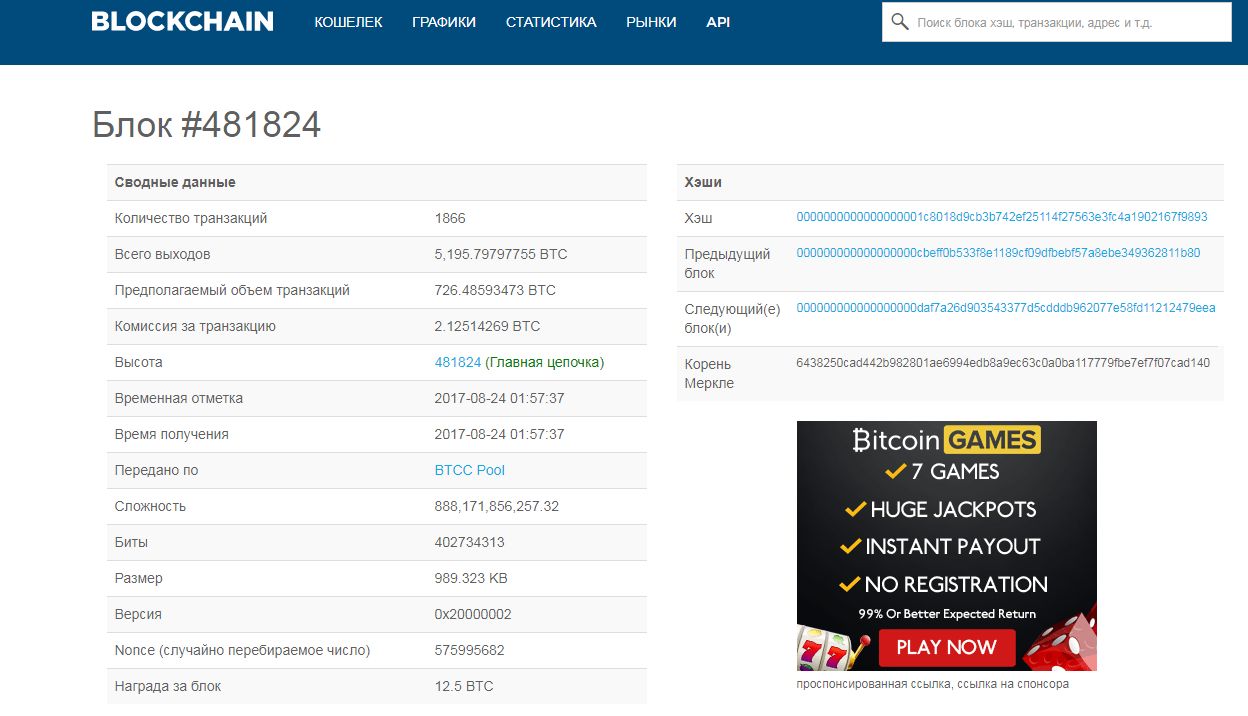Click the sponsored link caption under ad
Image resolution: width=1248 pixels, height=716 pixels.
[x=932, y=684]
